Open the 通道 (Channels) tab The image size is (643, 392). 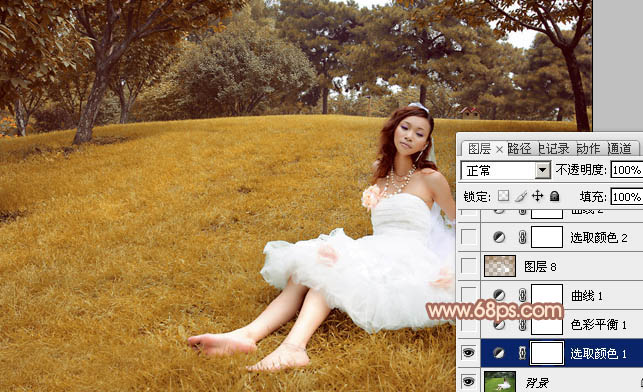[619, 148]
